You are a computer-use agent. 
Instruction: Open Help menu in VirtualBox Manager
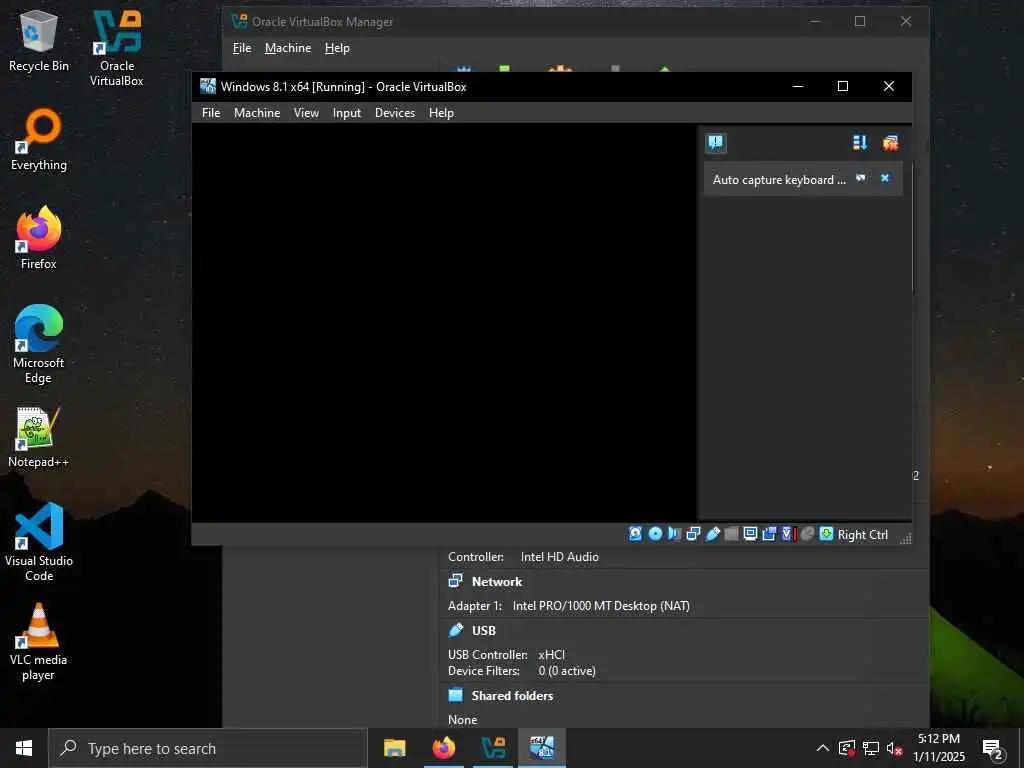[x=338, y=48]
